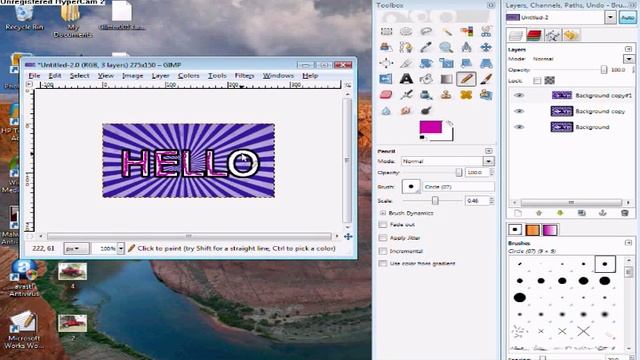640x360 pixels.
Task: Open the Filters menu
Action: pyautogui.click(x=244, y=76)
